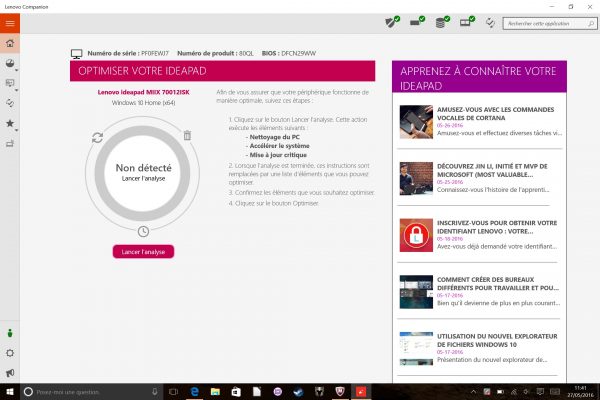Open the Jin Li Microsoft MVP article
This screenshot has height=400, width=600.
pyautogui.click(x=492, y=170)
